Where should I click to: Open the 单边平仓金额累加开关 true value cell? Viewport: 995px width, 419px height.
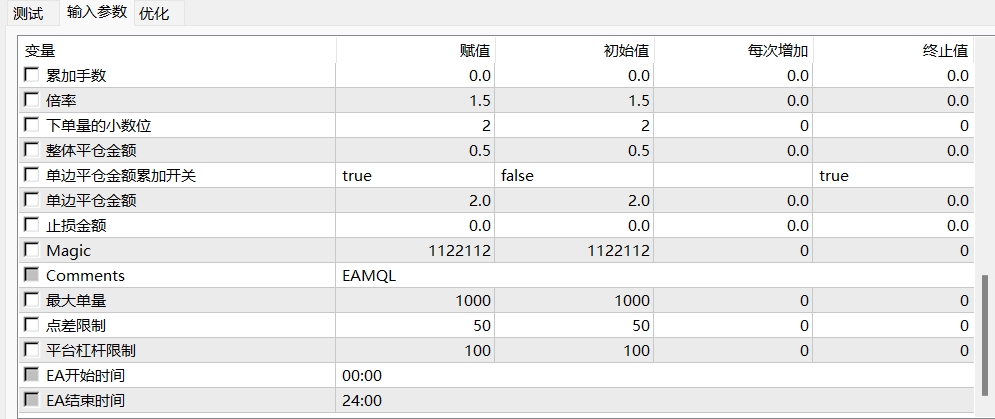point(415,175)
